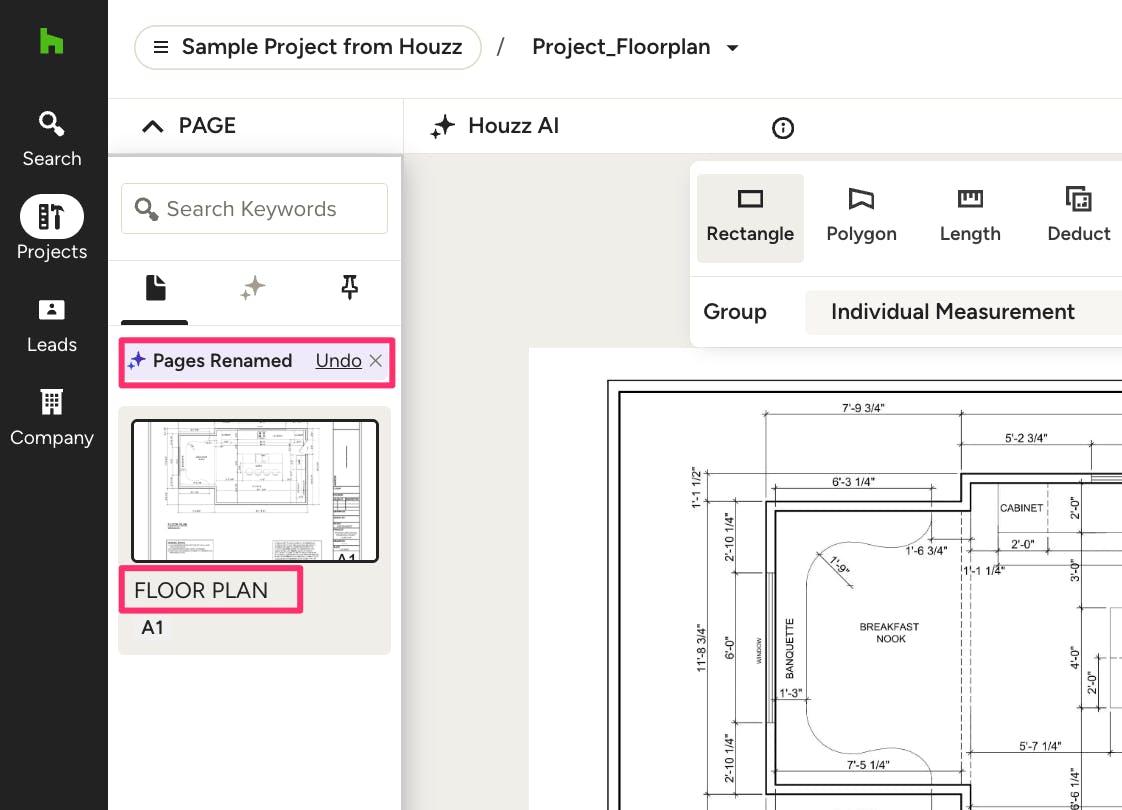
Task: Switch to the AI sparkle tab
Action: coord(253,288)
